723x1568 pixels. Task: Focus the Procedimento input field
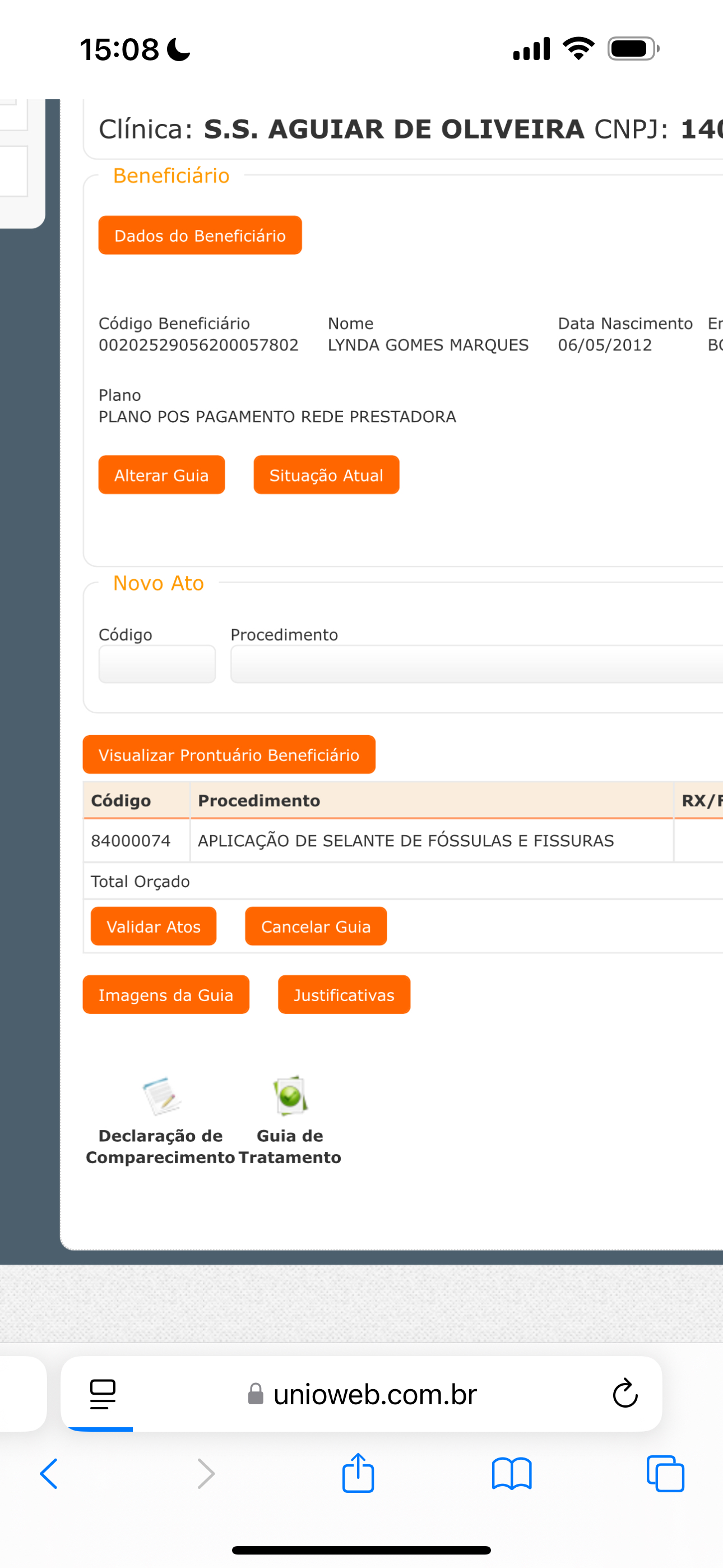click(476, 664)
